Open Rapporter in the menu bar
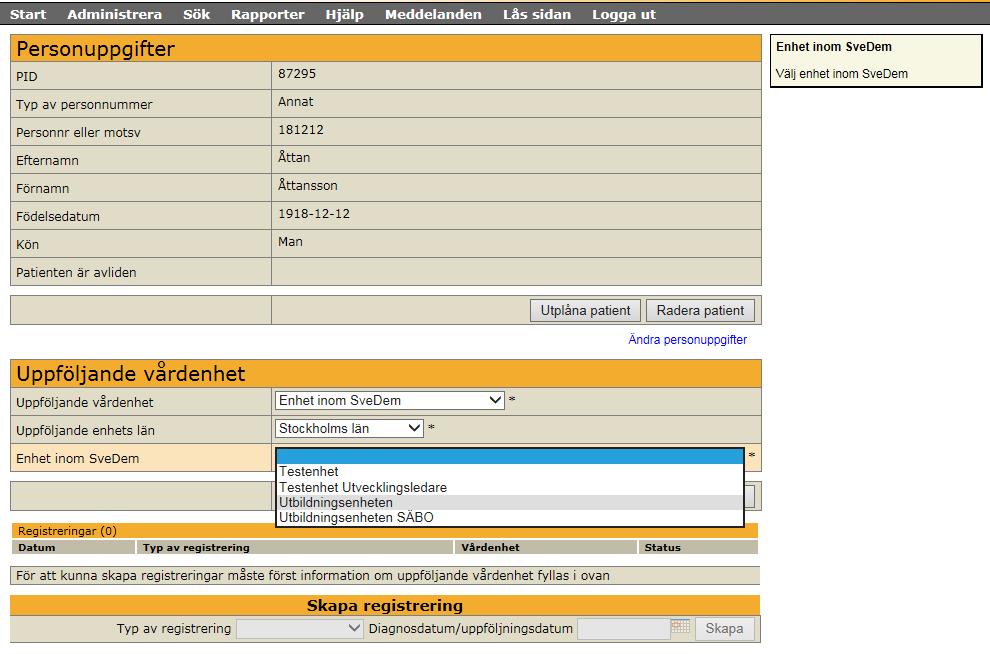Screen dimensions: 990x654 tap(268, 14)
